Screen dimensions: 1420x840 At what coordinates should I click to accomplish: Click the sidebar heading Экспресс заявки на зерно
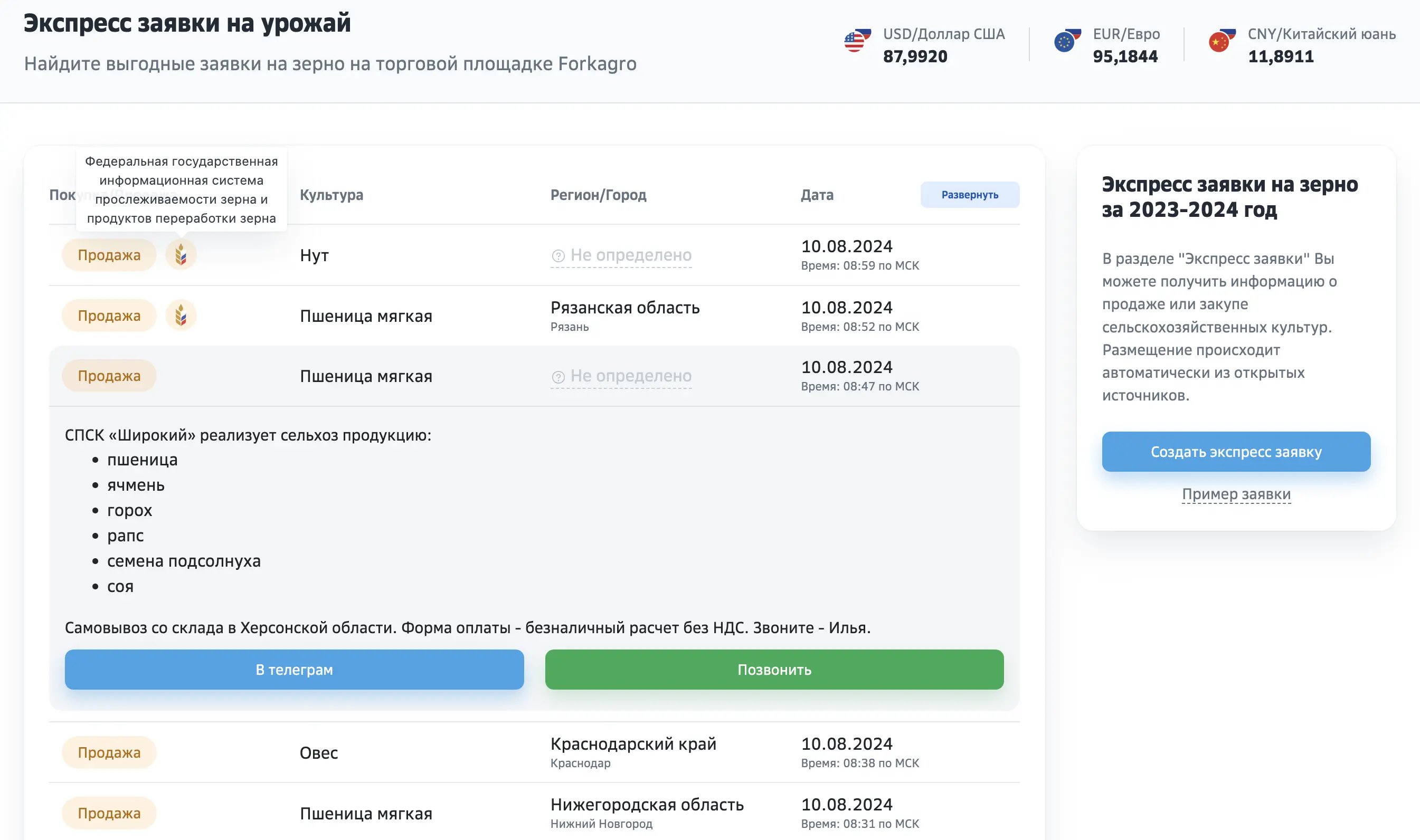[x=1229, y=196]
